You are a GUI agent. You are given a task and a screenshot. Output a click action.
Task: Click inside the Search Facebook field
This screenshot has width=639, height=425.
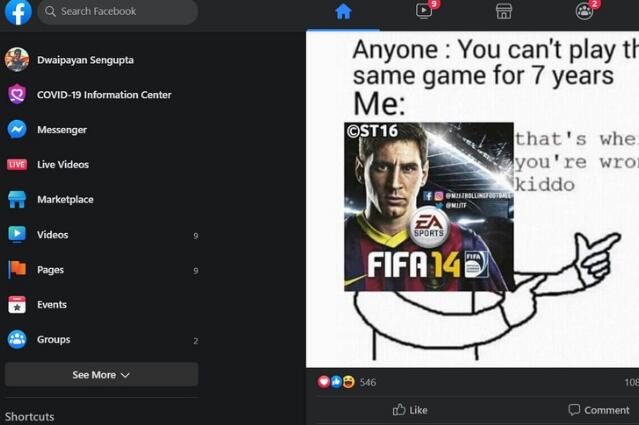click(118, 11)
